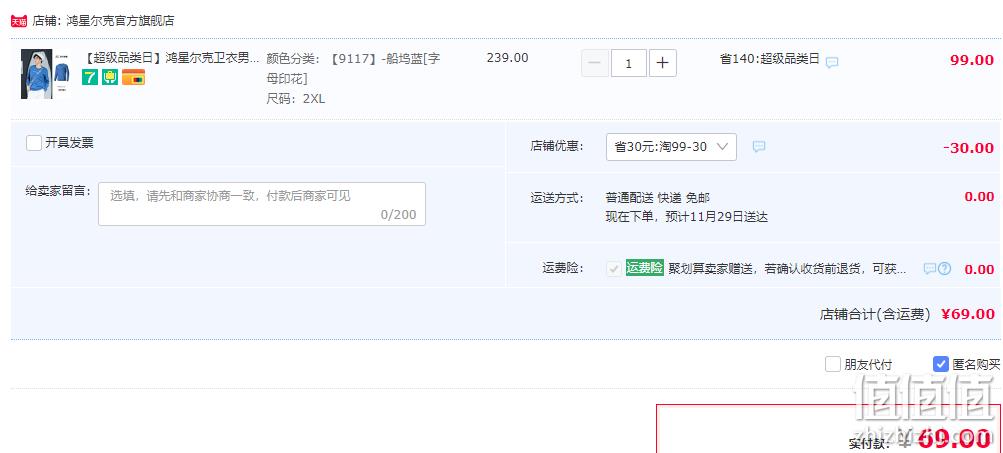Click the green 运费险 label tag
The width and height of the screenshot is (1003, 453).
pos(645,268)
